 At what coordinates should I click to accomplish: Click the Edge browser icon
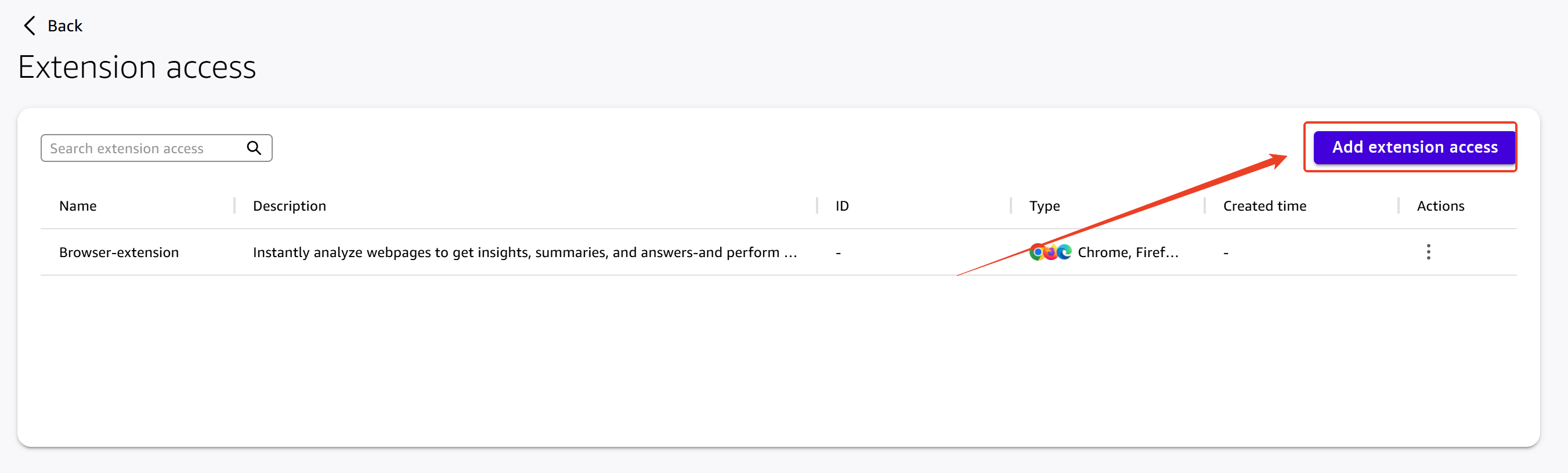coord(1064,252)
